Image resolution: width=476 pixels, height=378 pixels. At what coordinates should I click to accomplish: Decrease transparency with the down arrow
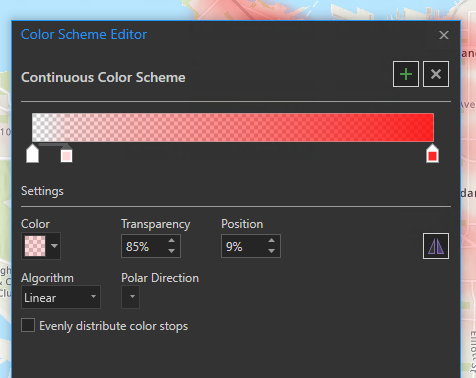pyautogui.click(x=171, y=251)
